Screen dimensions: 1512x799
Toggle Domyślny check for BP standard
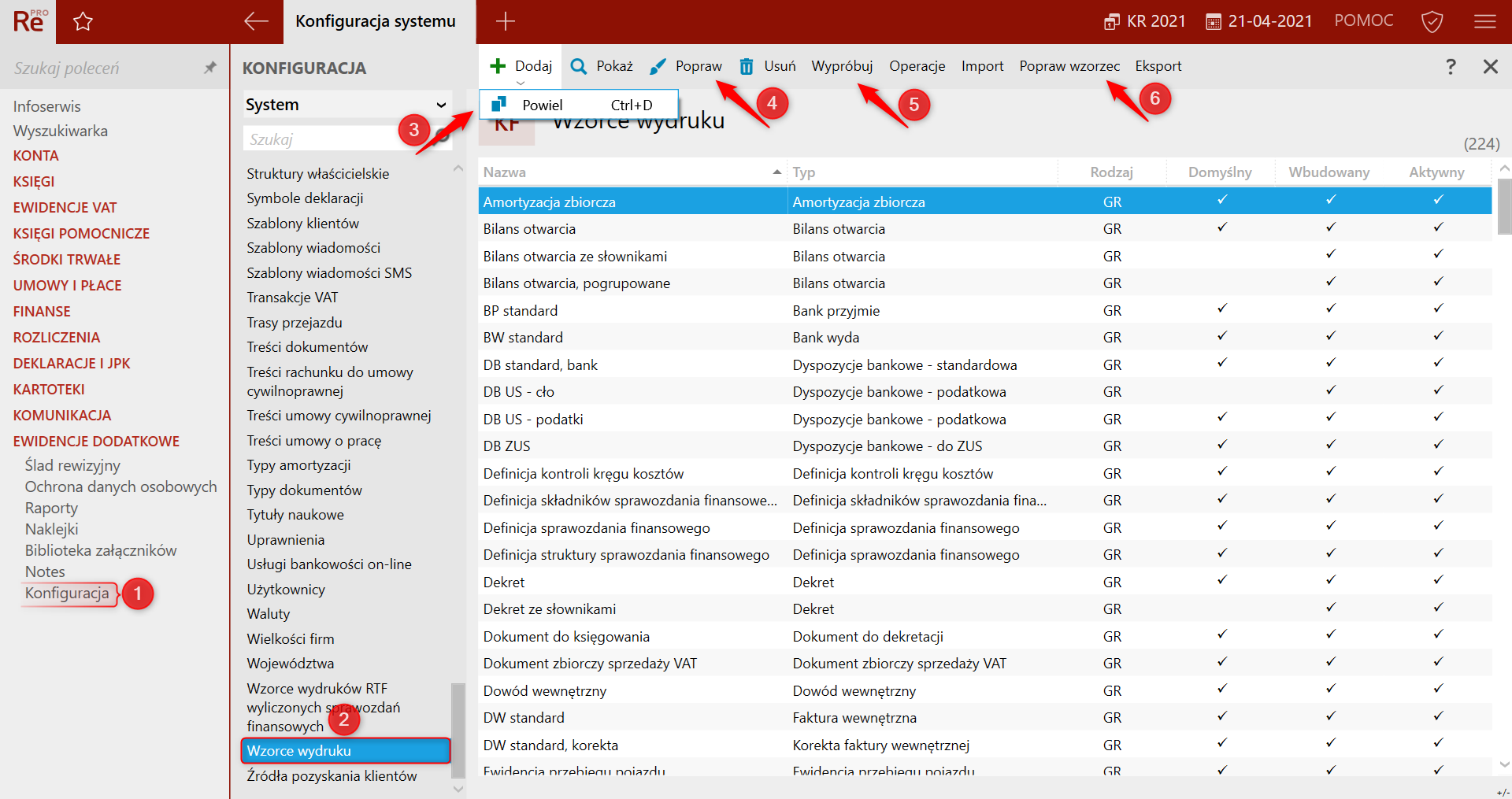1221,309
